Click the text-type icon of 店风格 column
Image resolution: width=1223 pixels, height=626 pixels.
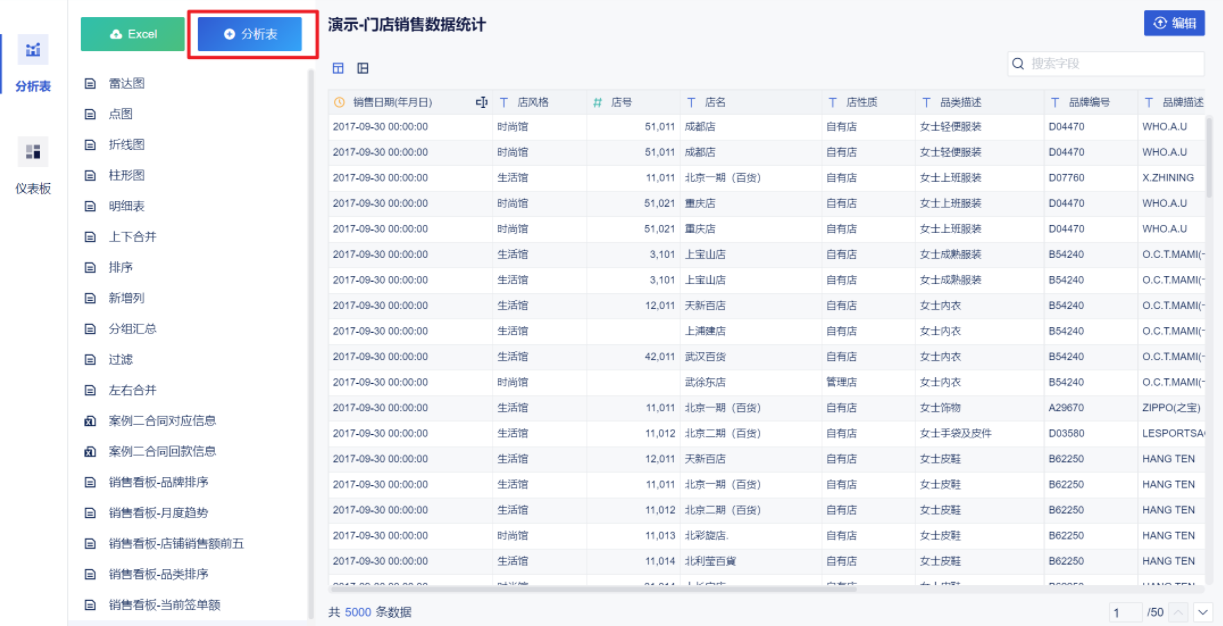coord(504,102)
